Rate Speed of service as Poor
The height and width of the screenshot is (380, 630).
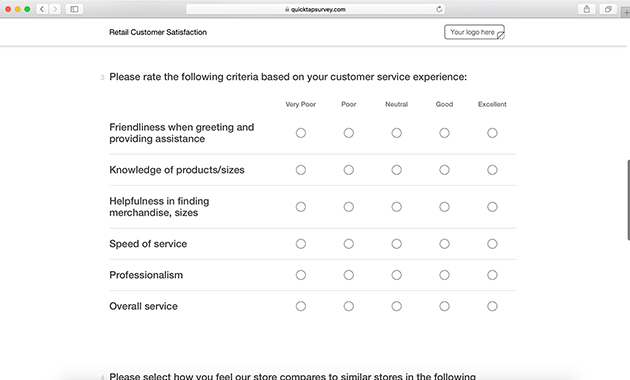[349, 244]
